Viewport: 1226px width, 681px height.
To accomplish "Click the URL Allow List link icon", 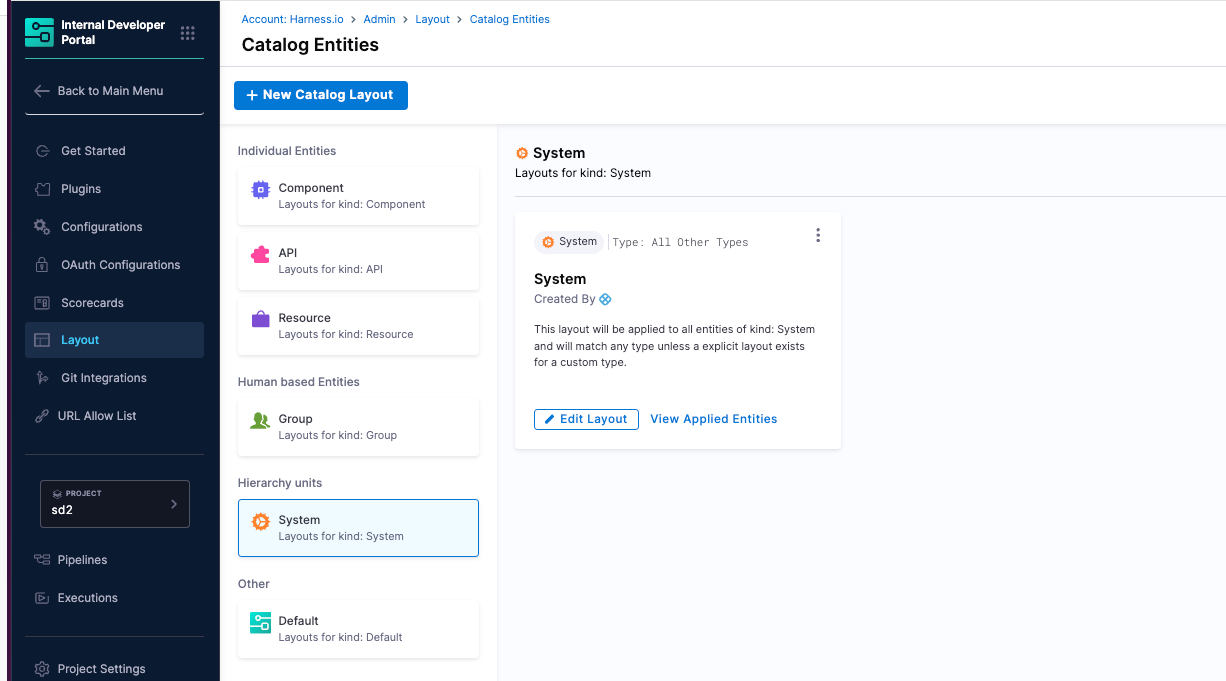I will point(42,416).
